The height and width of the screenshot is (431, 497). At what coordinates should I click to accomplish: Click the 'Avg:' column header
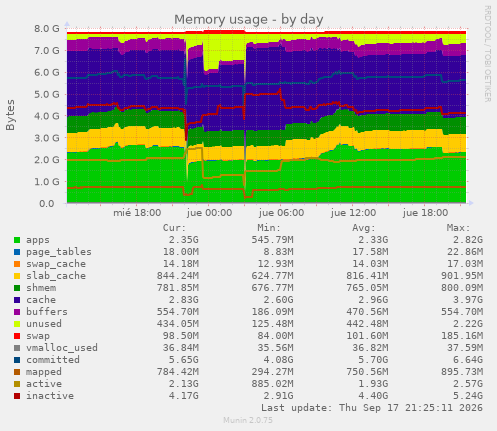[363, 228]
